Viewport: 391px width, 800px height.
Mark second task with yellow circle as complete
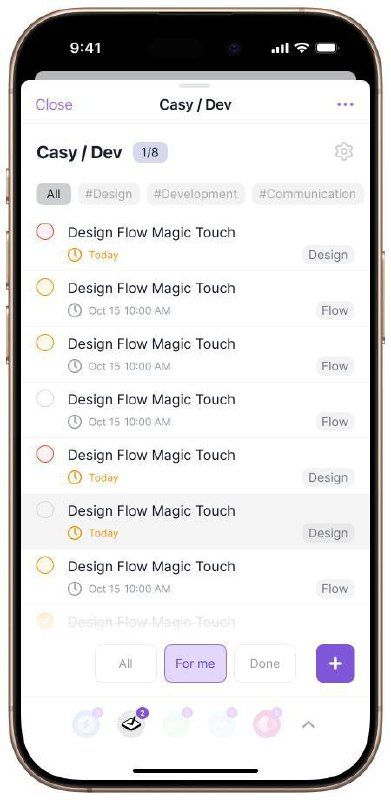click(45, 287)
